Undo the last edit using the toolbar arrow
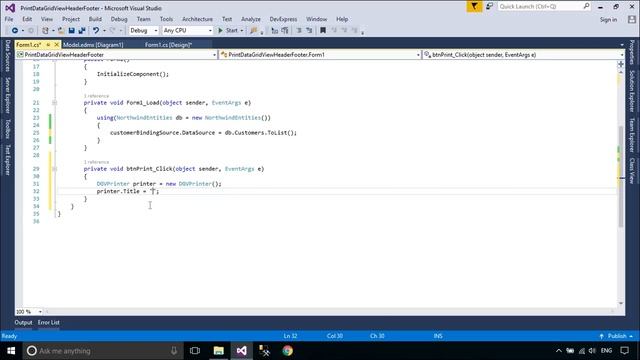Screen dimensions: 640x360 (x=96, y=31)
